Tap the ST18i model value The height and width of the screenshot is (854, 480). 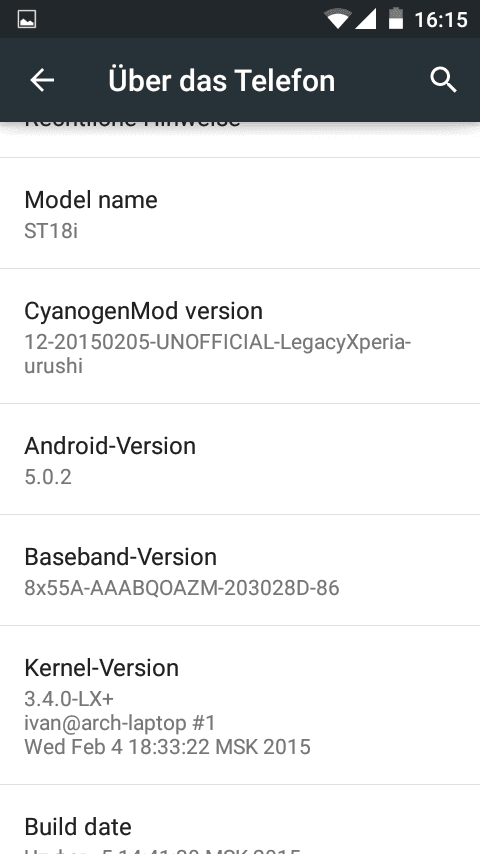click(51, 230)
